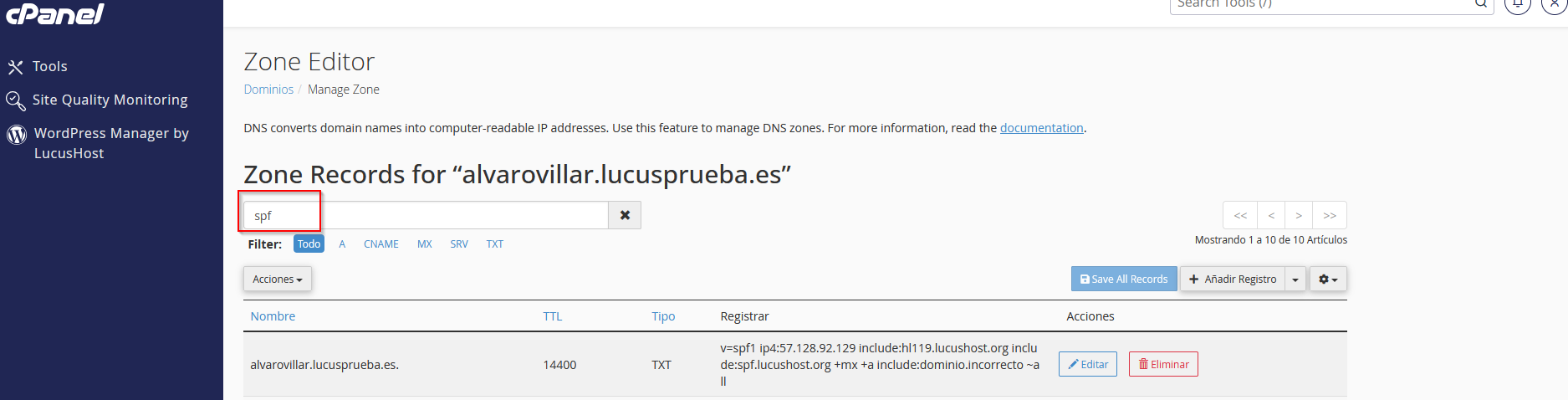
Task: Edit the SPF TXT record
Action: (x=1088, y=364)
